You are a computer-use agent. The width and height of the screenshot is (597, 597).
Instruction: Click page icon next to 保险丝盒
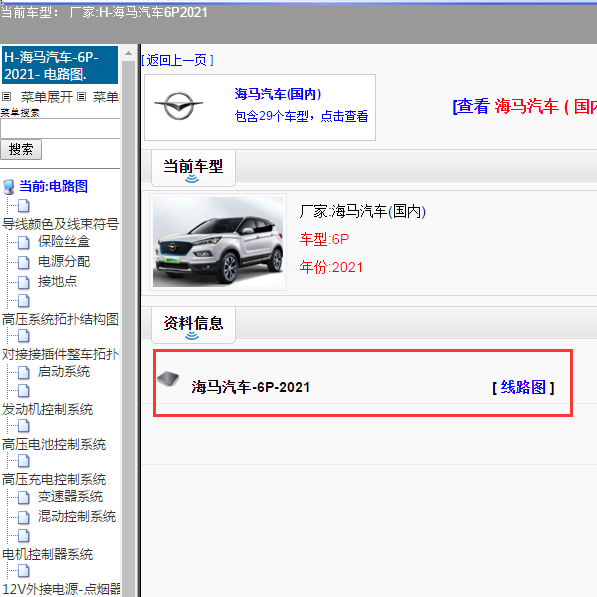click(24, 242)
